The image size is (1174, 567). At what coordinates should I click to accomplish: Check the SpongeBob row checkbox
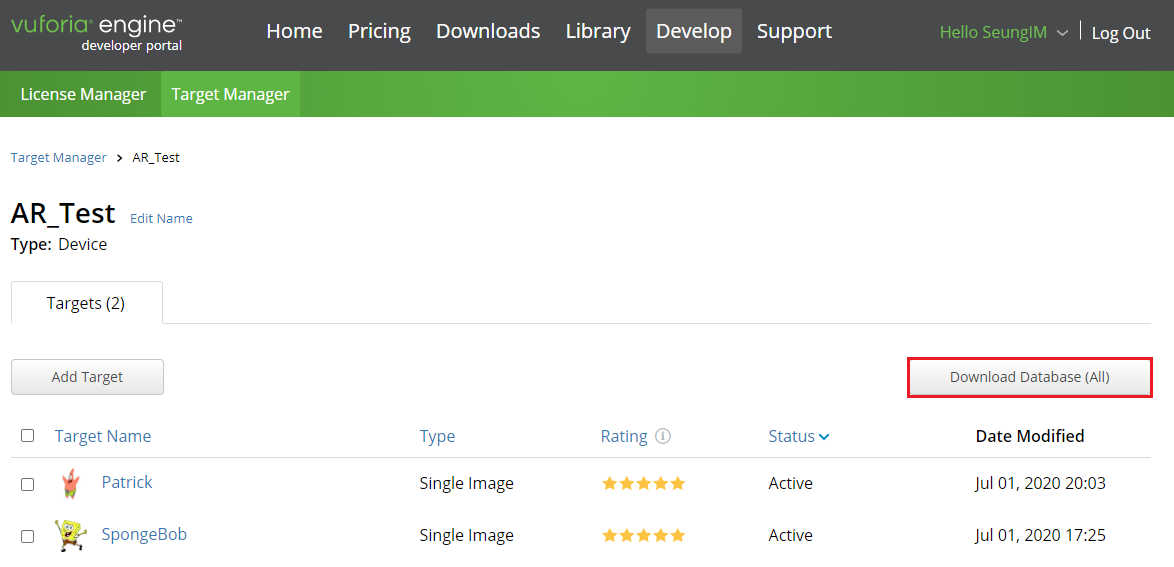point(28,536)
